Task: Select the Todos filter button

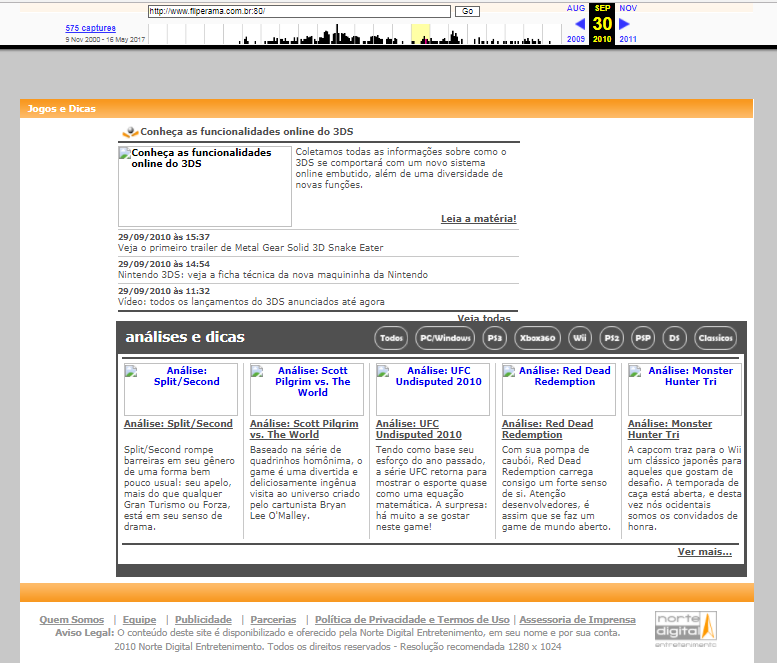Action: [x=391, y=338]
